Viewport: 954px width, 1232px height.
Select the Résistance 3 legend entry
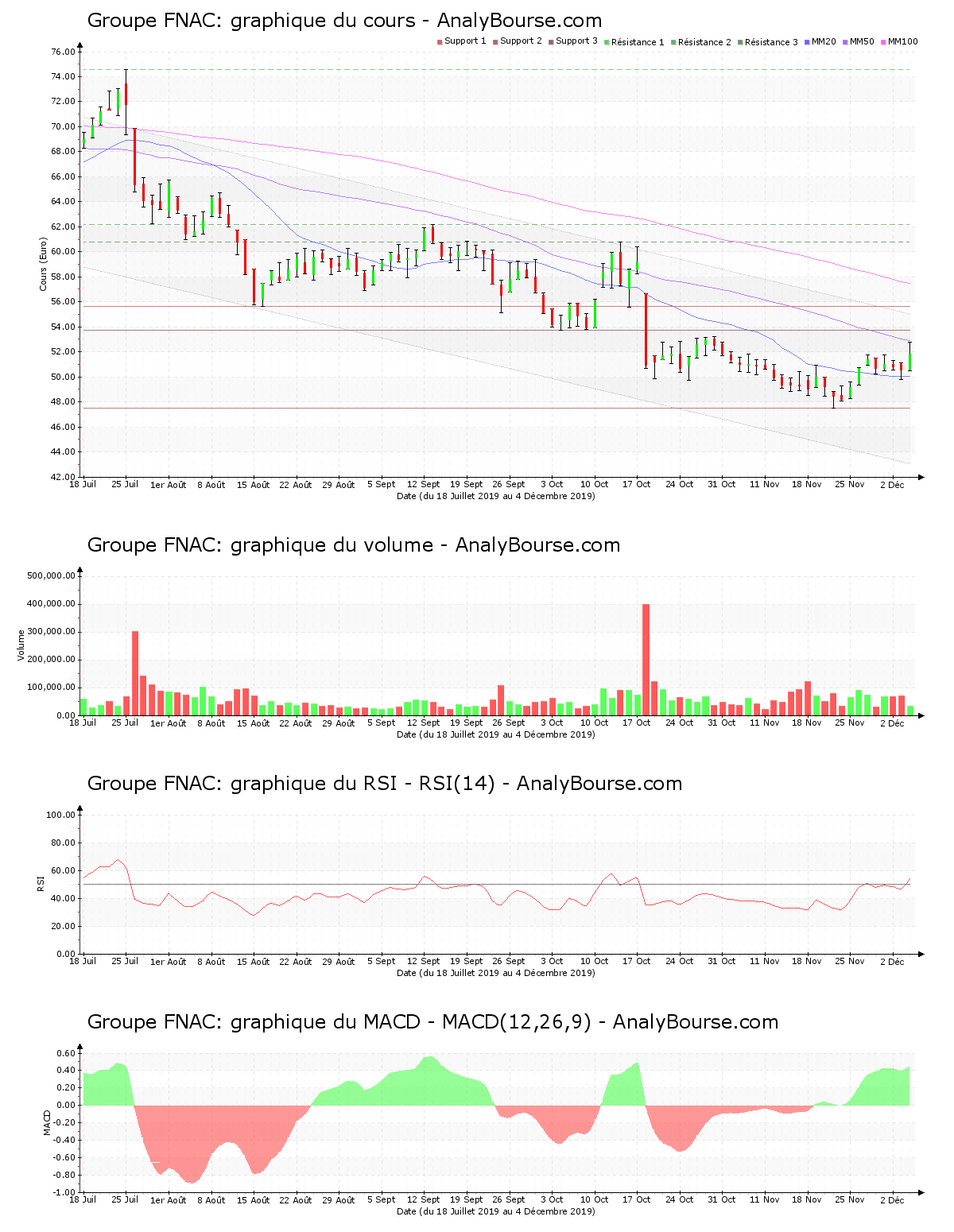(x=767, y=42)
